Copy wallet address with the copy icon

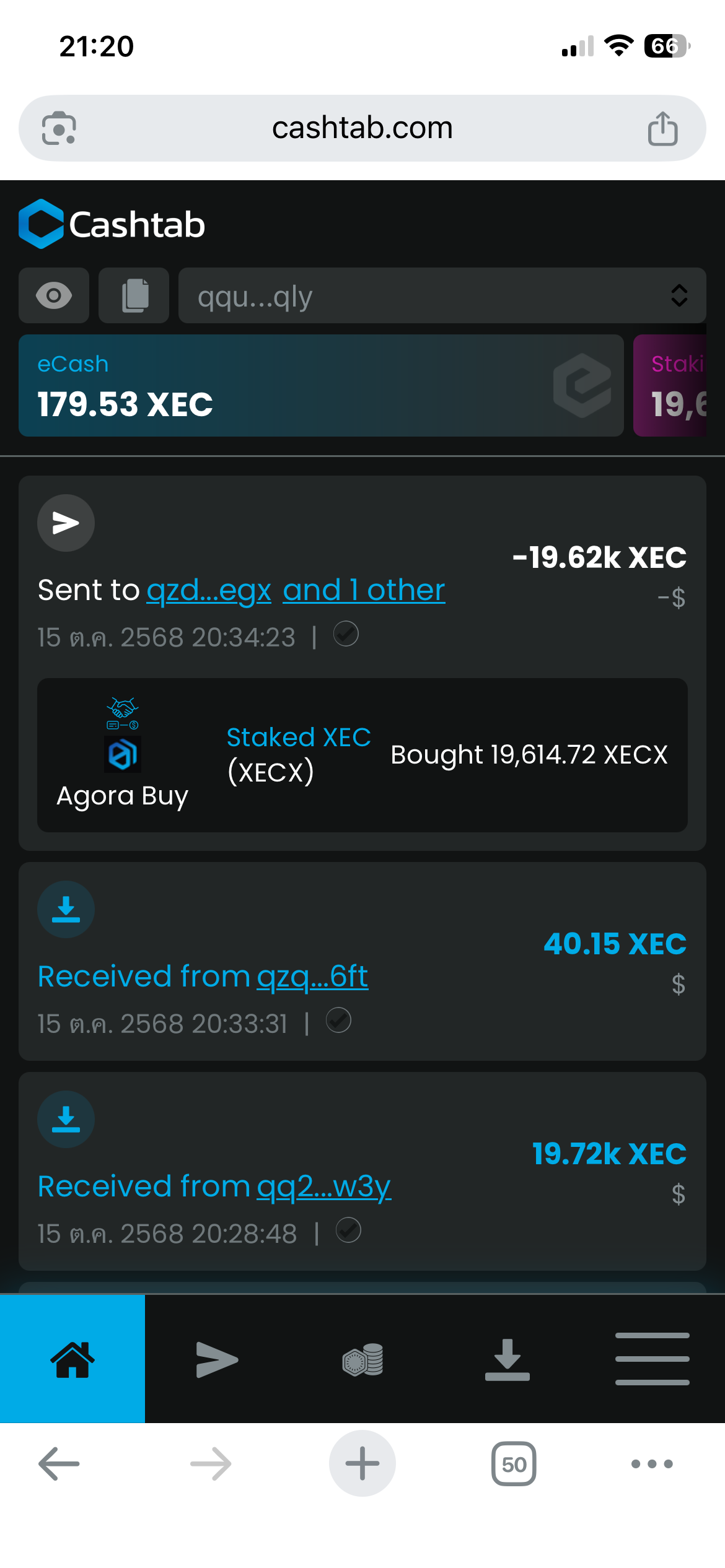point(134,295)
